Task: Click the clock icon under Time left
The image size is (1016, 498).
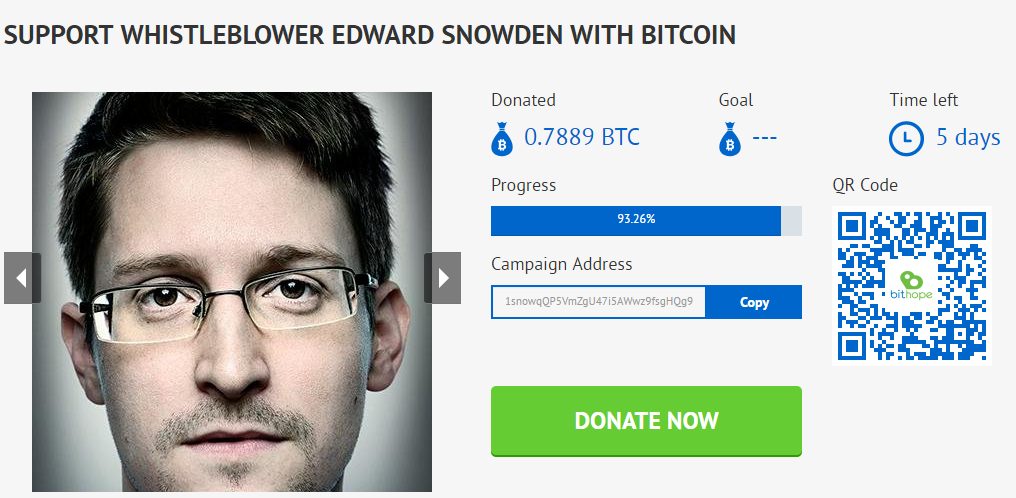Action: (x=906, y=139)
